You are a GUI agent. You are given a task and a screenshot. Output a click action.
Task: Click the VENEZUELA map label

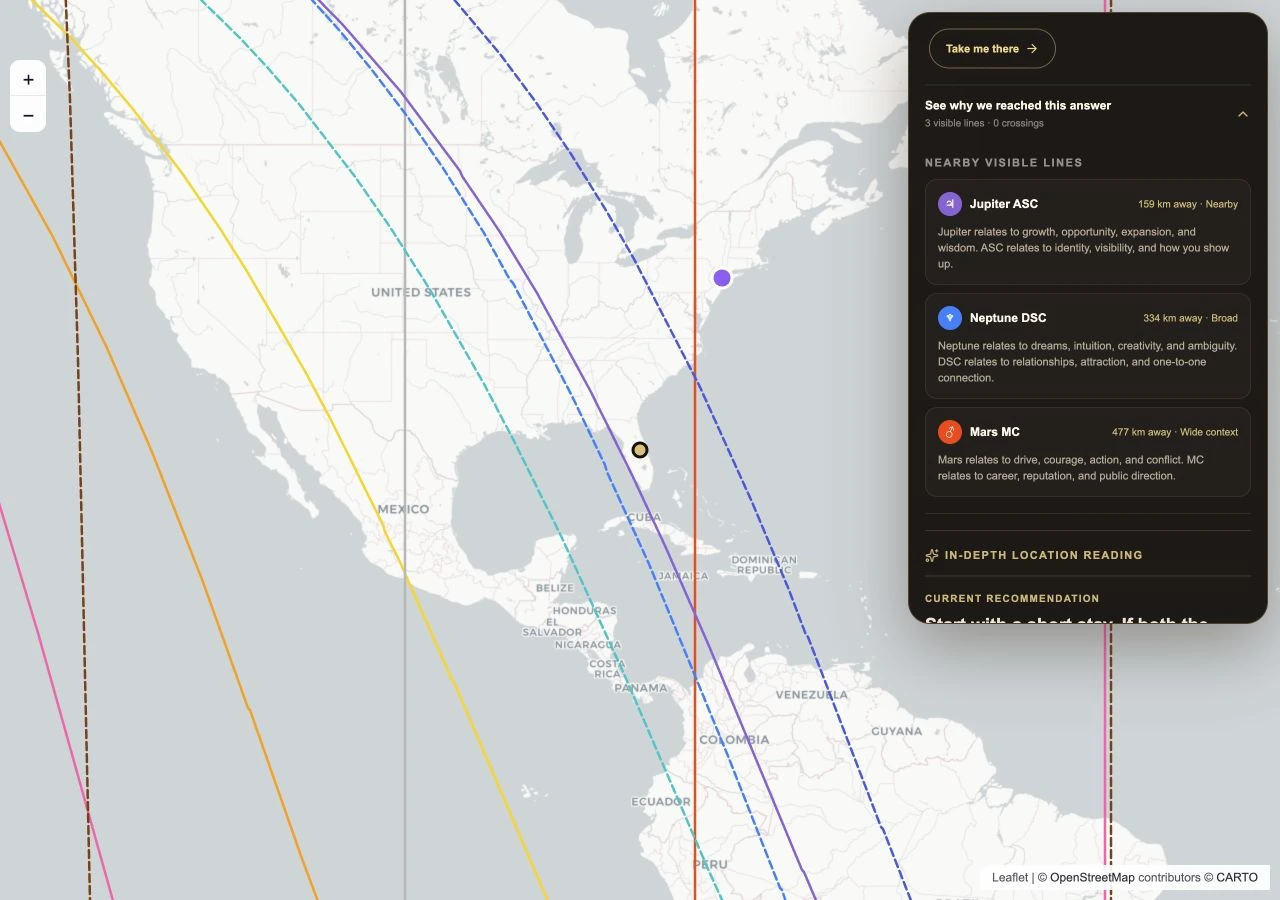(x=812, y=694)
